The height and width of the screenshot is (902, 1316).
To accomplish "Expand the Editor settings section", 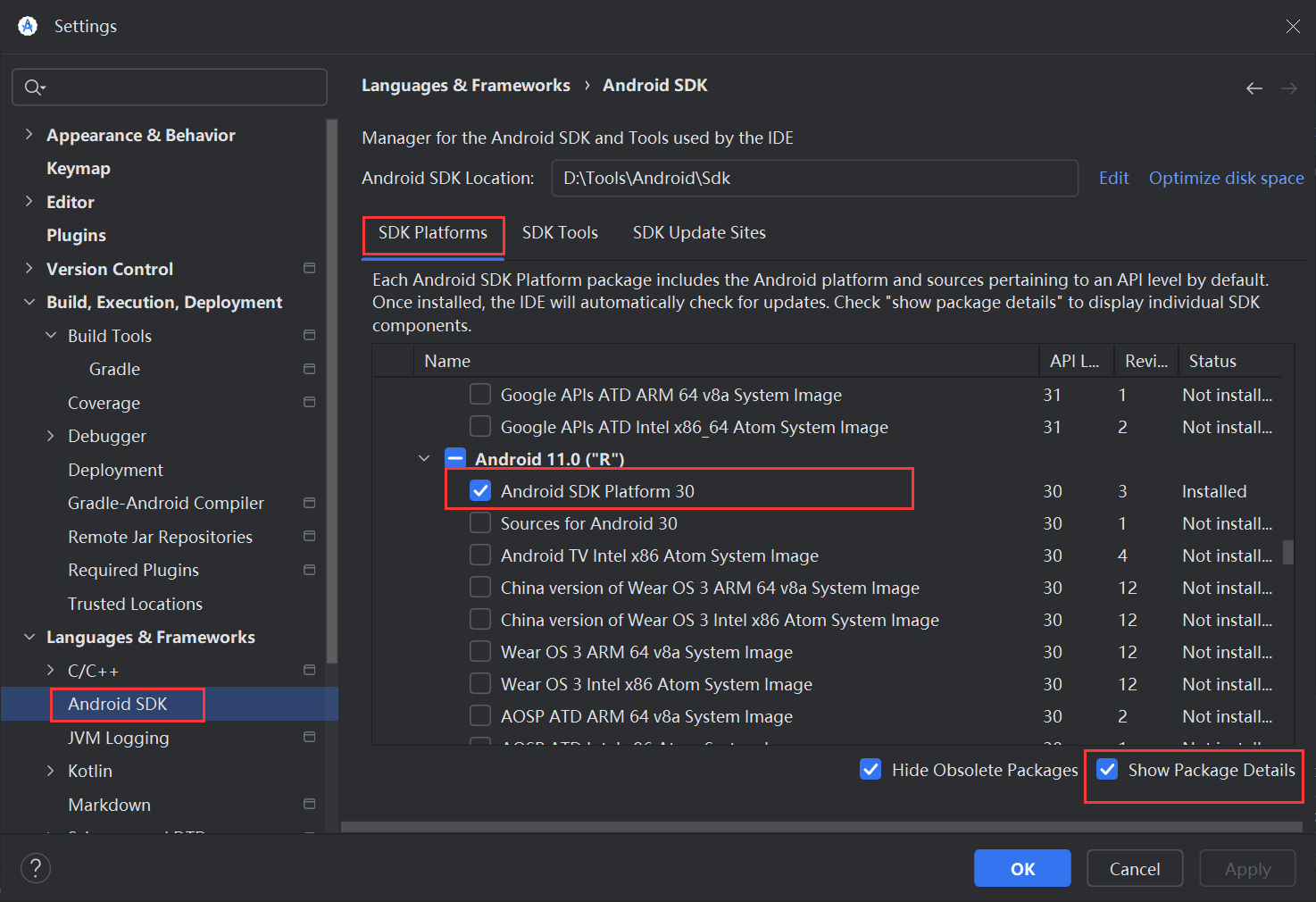I will pyautogui.click(x=29, y=201).
